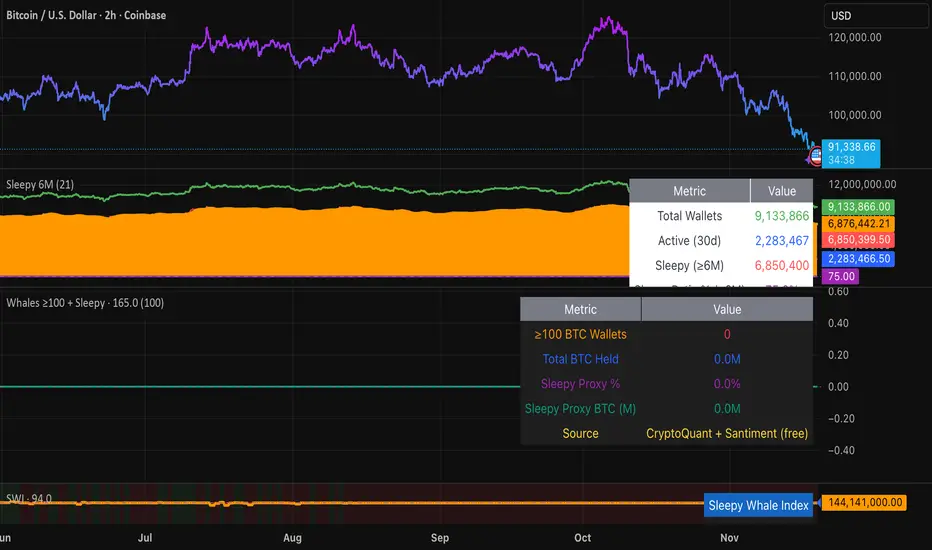The height and width of the screenshot is (550, 932).
Task: Click the CryptoQuant + Santiment source text
Action: (x=727, y=433)
